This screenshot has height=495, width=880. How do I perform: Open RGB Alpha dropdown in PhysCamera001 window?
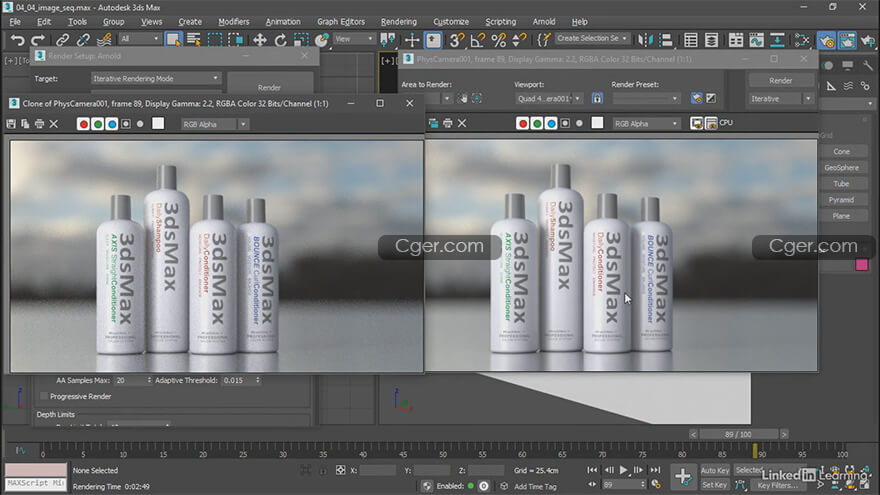pos(646,123)
